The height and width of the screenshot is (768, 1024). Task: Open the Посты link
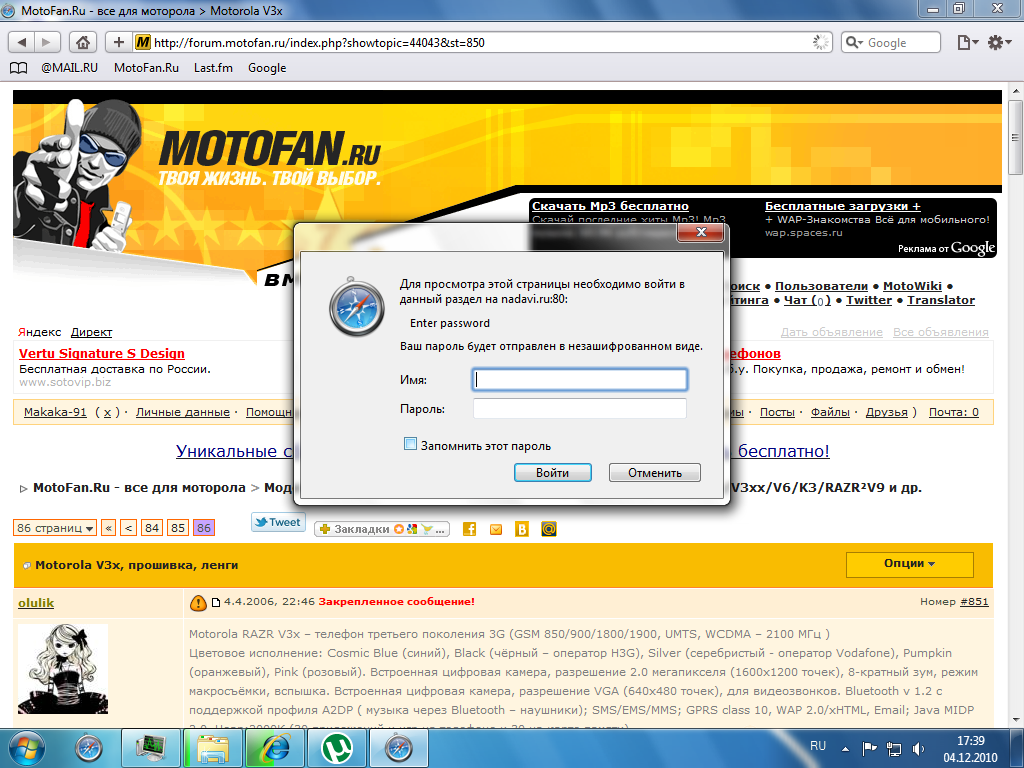pos(777,412)
